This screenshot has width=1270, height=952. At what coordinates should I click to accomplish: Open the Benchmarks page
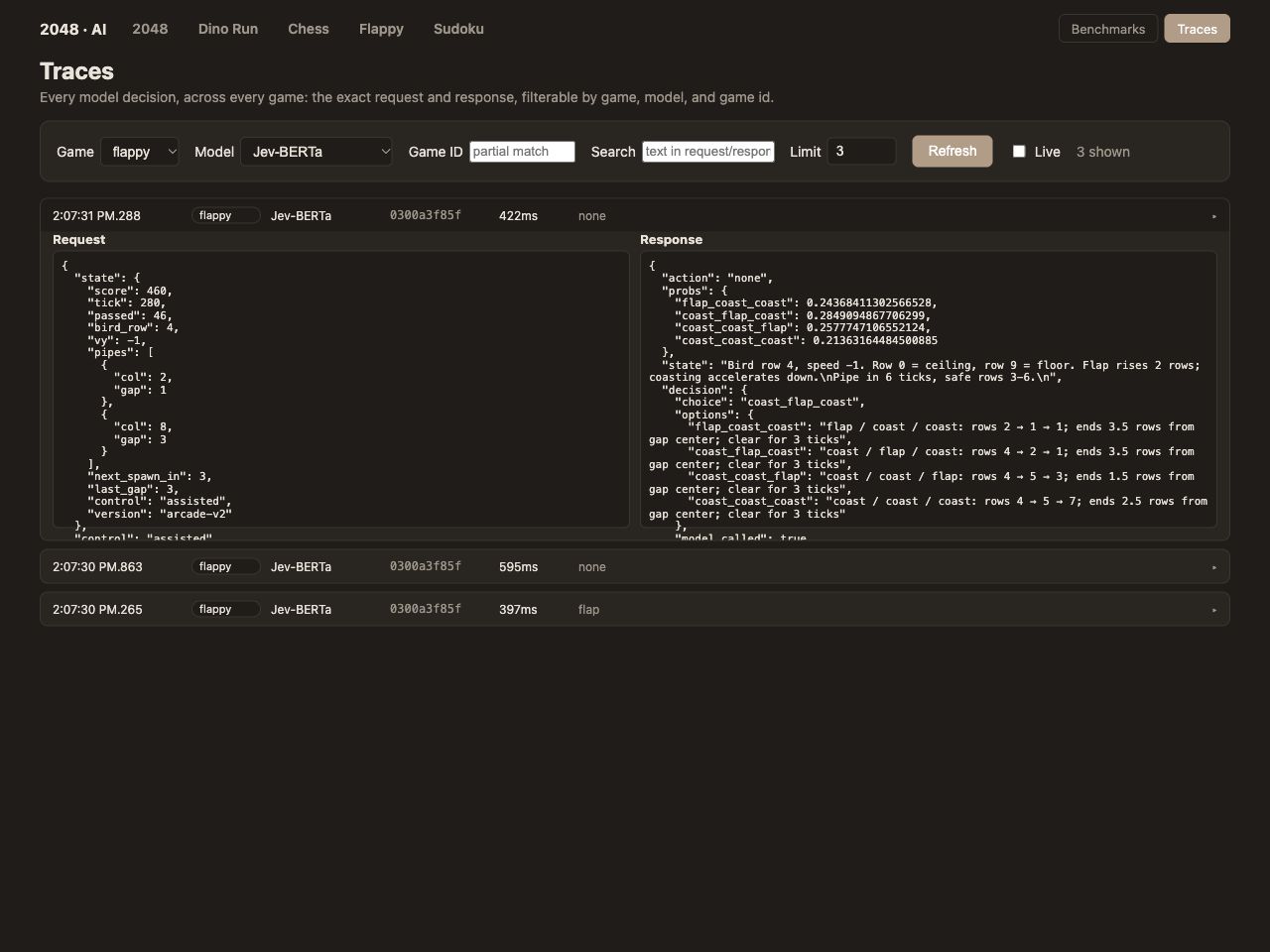(1107, 29)
